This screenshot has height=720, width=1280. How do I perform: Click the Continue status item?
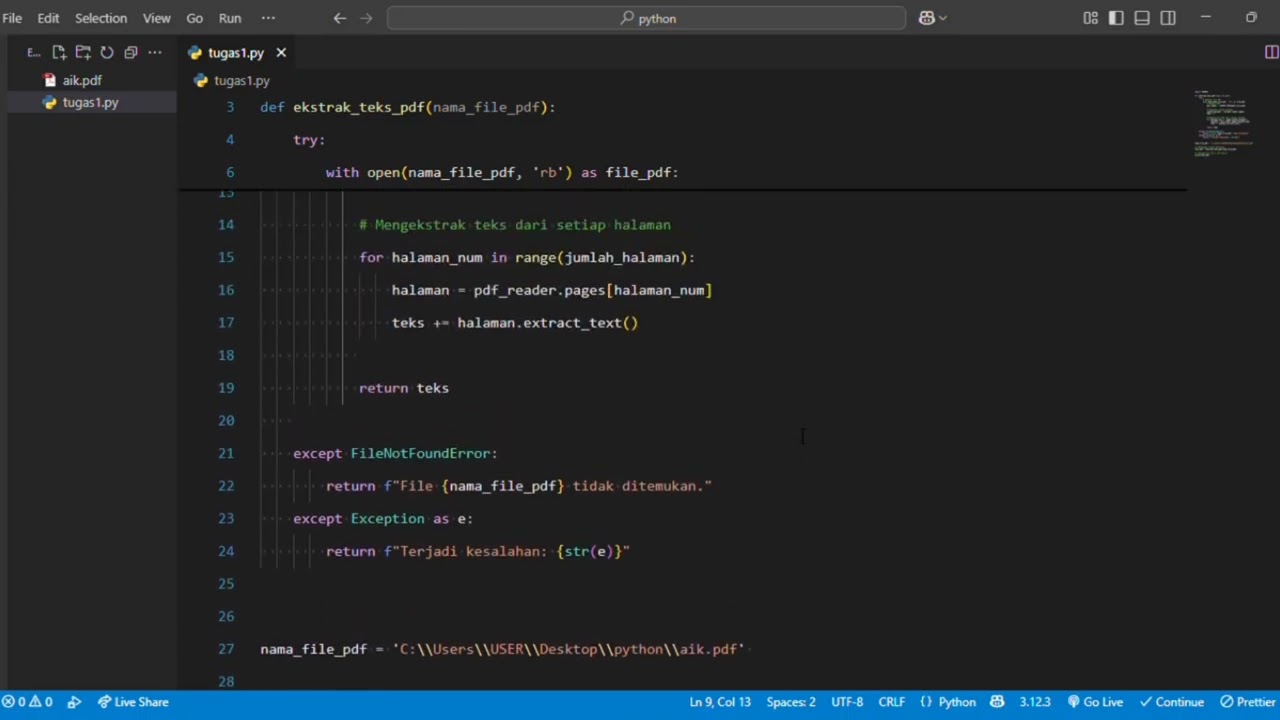pyautogui.click(x=1172, y=702)
